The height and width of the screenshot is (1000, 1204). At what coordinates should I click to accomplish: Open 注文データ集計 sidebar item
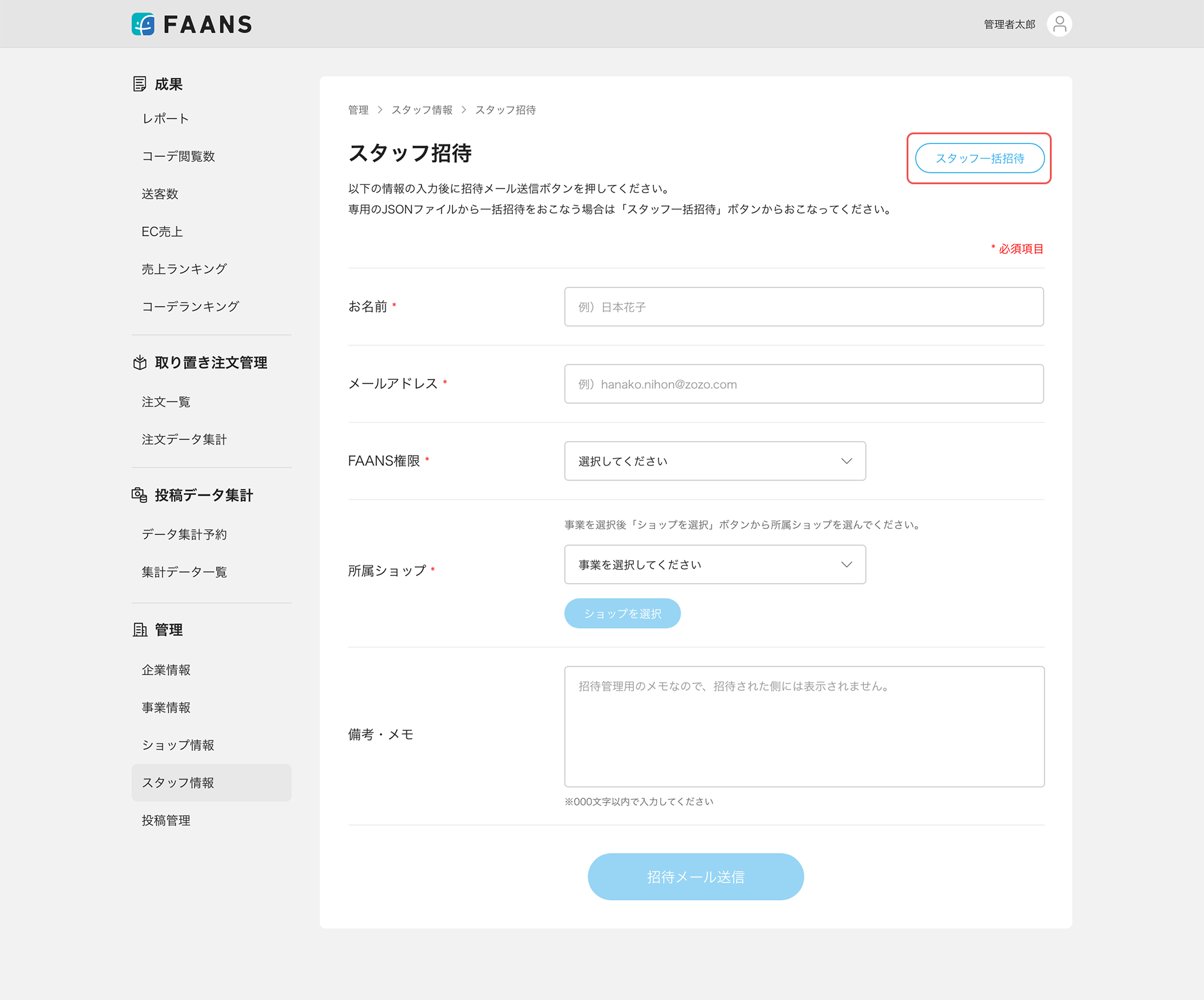click(184, 439)
